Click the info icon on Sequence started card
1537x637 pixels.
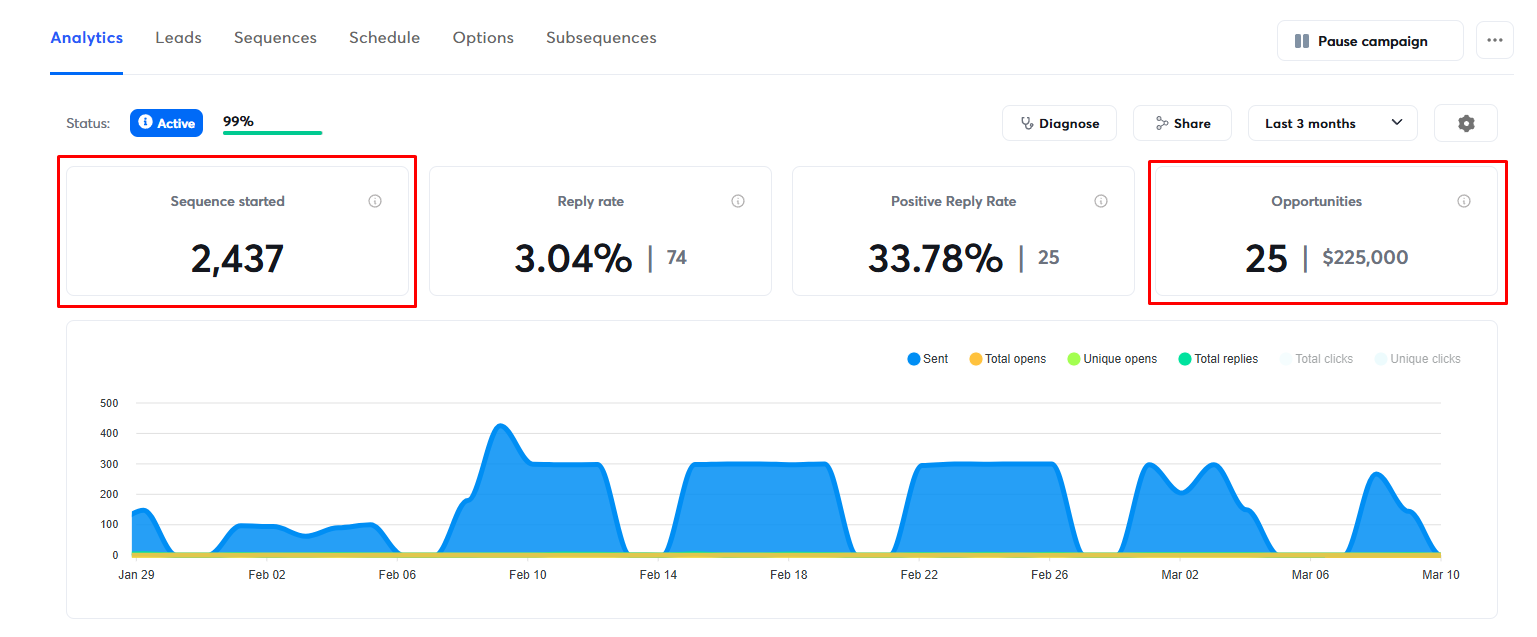[375, 200]
